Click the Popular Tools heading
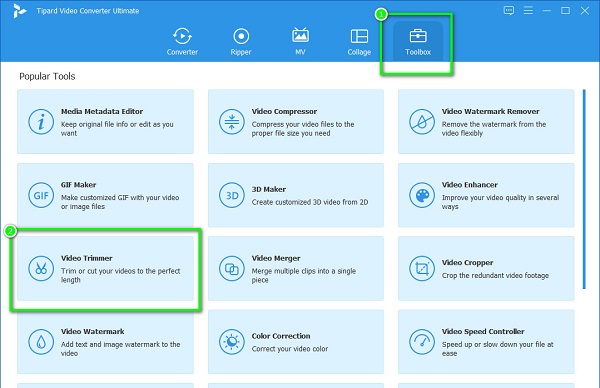The width and height of the screenshot is (600, 388). coord(47,76)
